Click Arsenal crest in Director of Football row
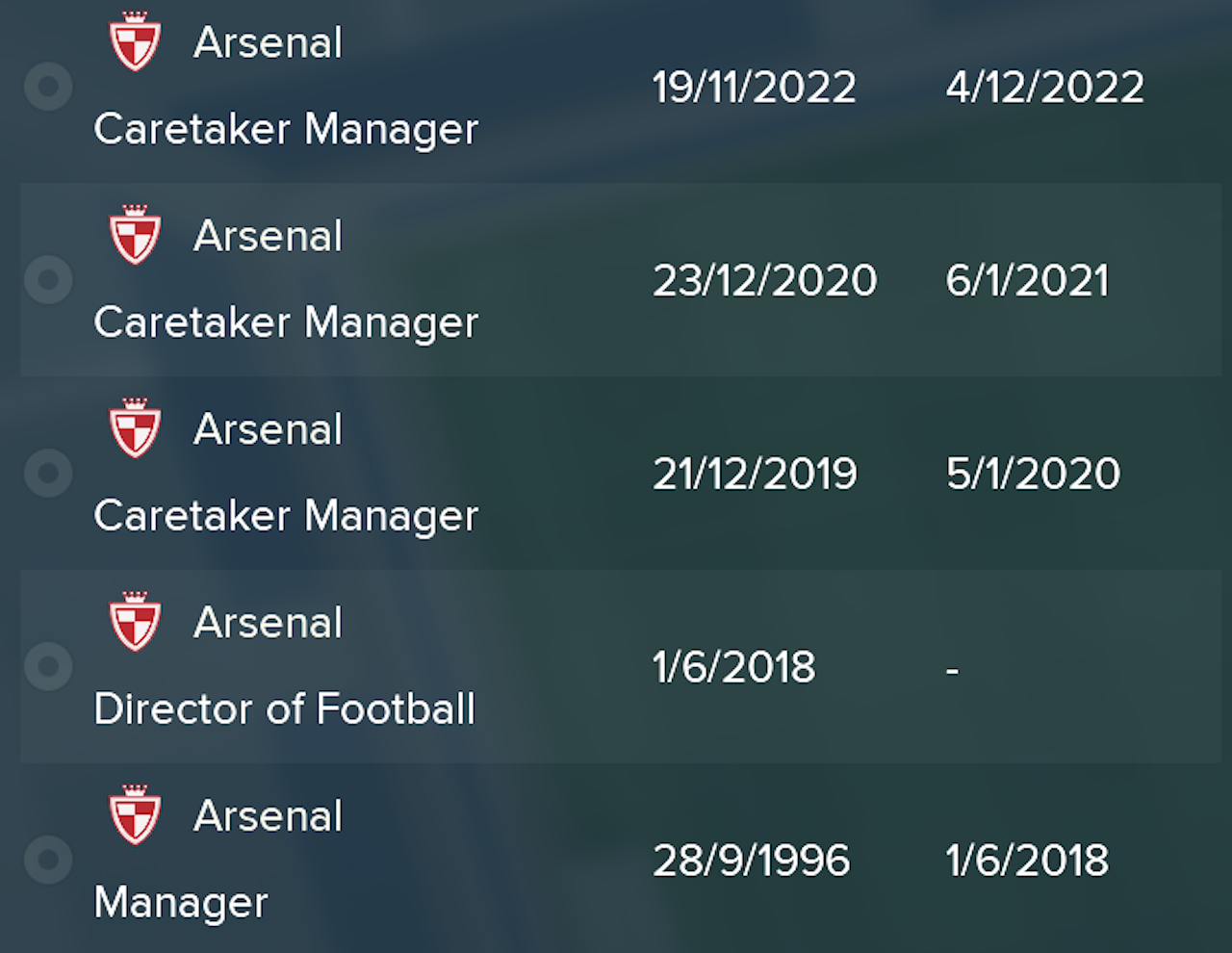Viewport: 1232px width, 953px height. tap(135, 622)
